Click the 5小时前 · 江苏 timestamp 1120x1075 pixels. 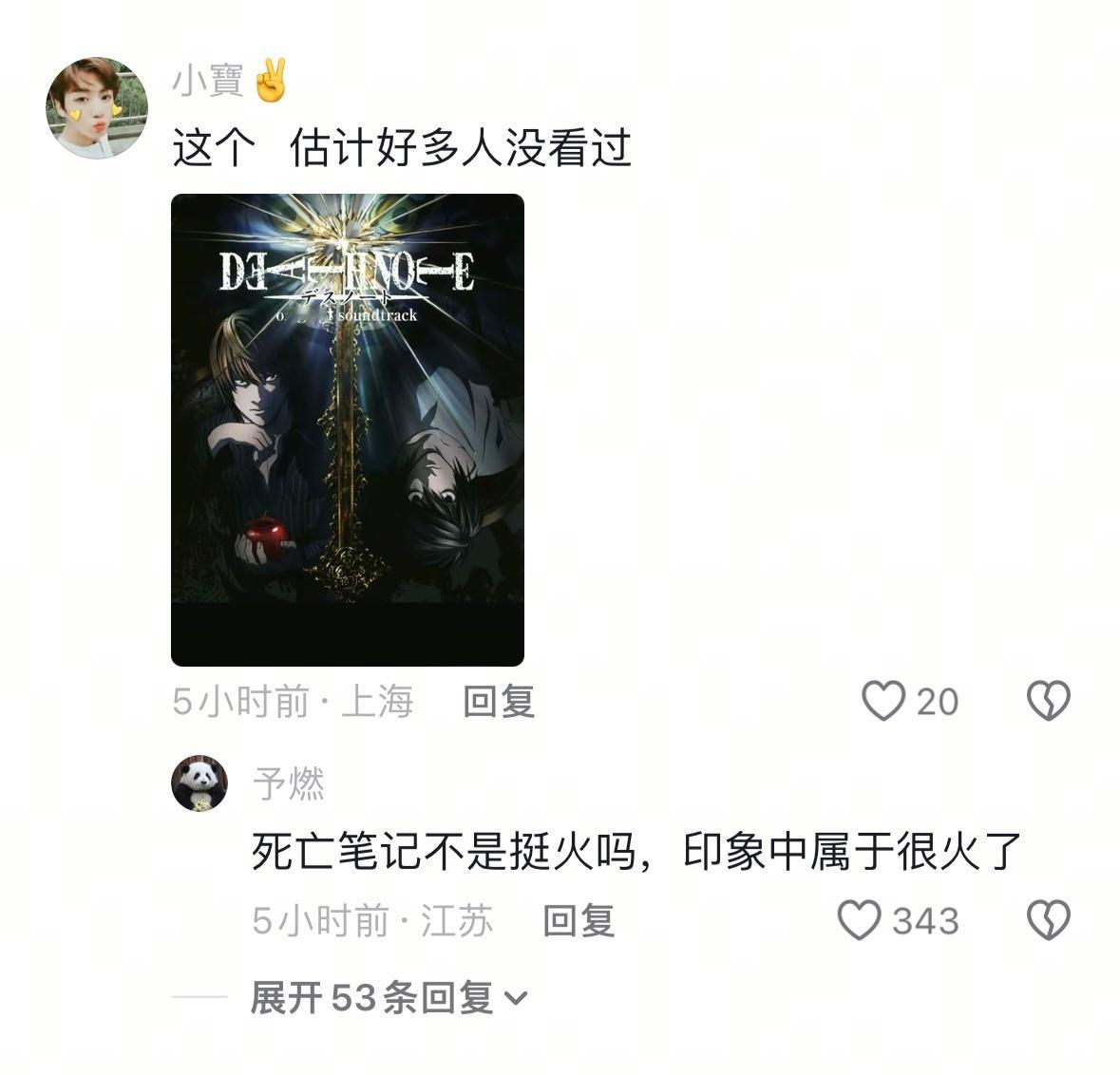372,920
